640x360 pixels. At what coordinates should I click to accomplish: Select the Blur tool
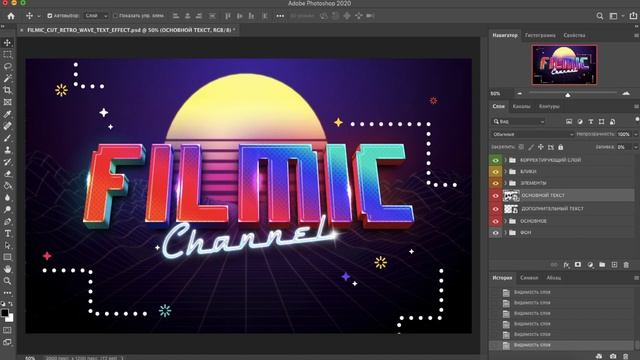(7, 198)
